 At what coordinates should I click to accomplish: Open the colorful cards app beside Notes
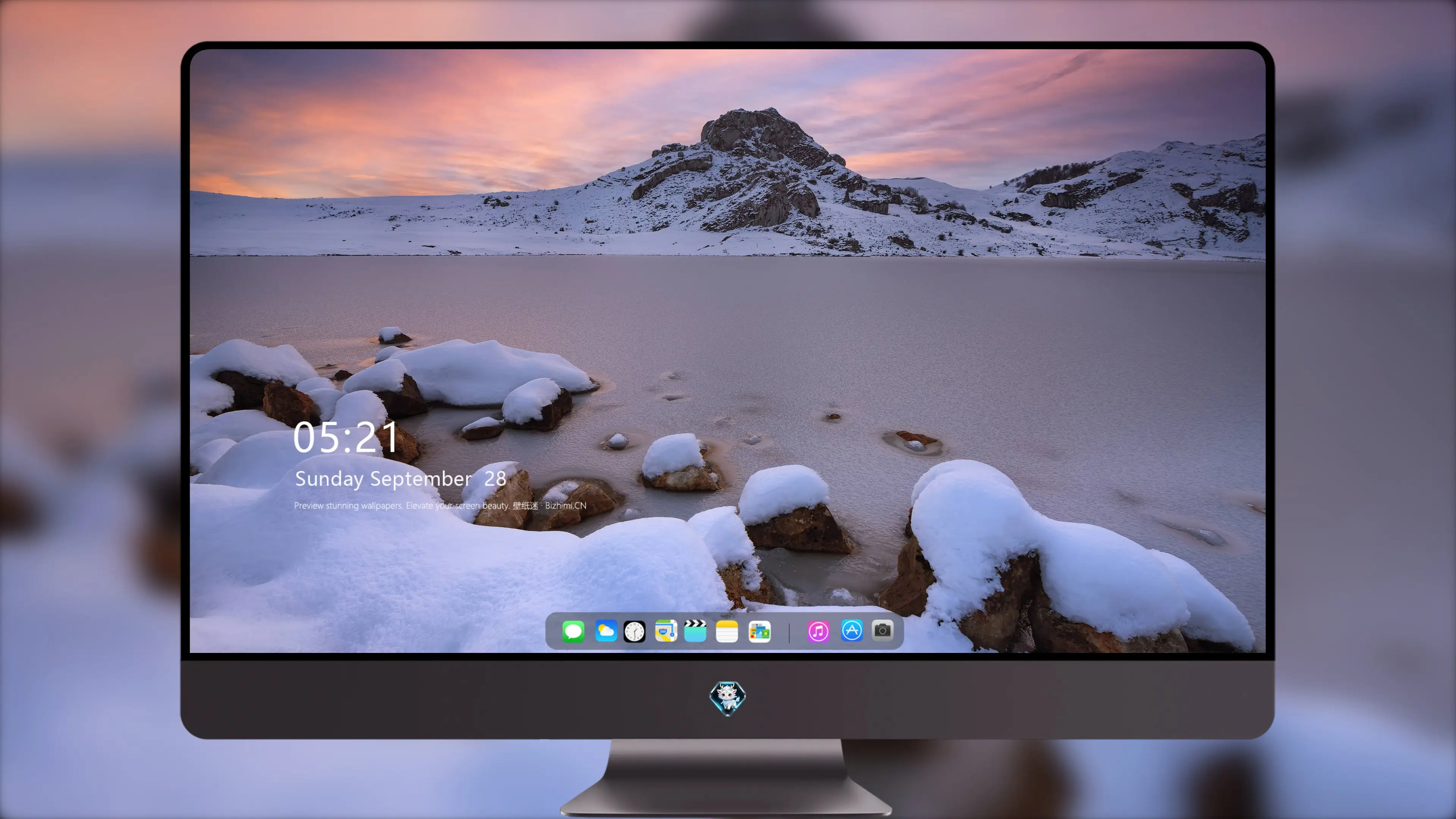759,631
